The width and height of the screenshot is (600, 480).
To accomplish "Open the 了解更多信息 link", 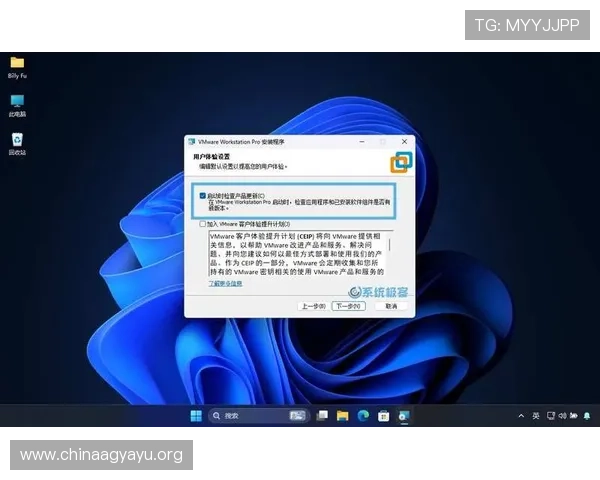I will pos(225,284).
